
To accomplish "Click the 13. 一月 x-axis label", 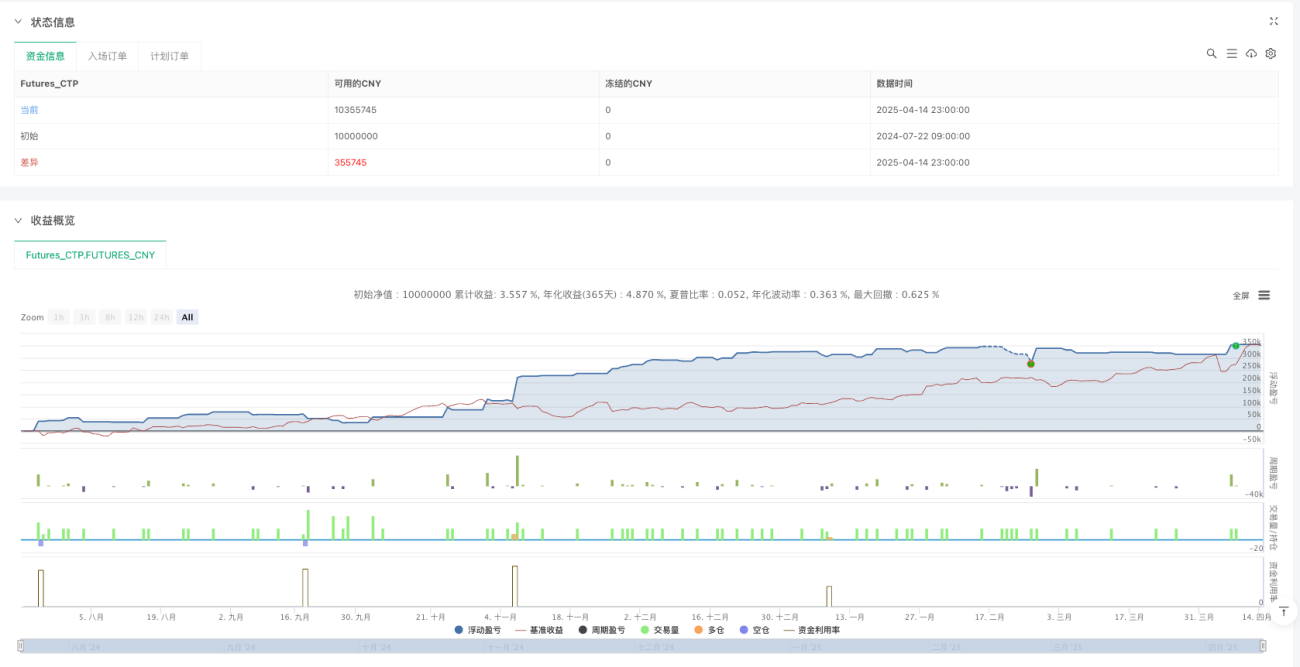I will [850, 617].
